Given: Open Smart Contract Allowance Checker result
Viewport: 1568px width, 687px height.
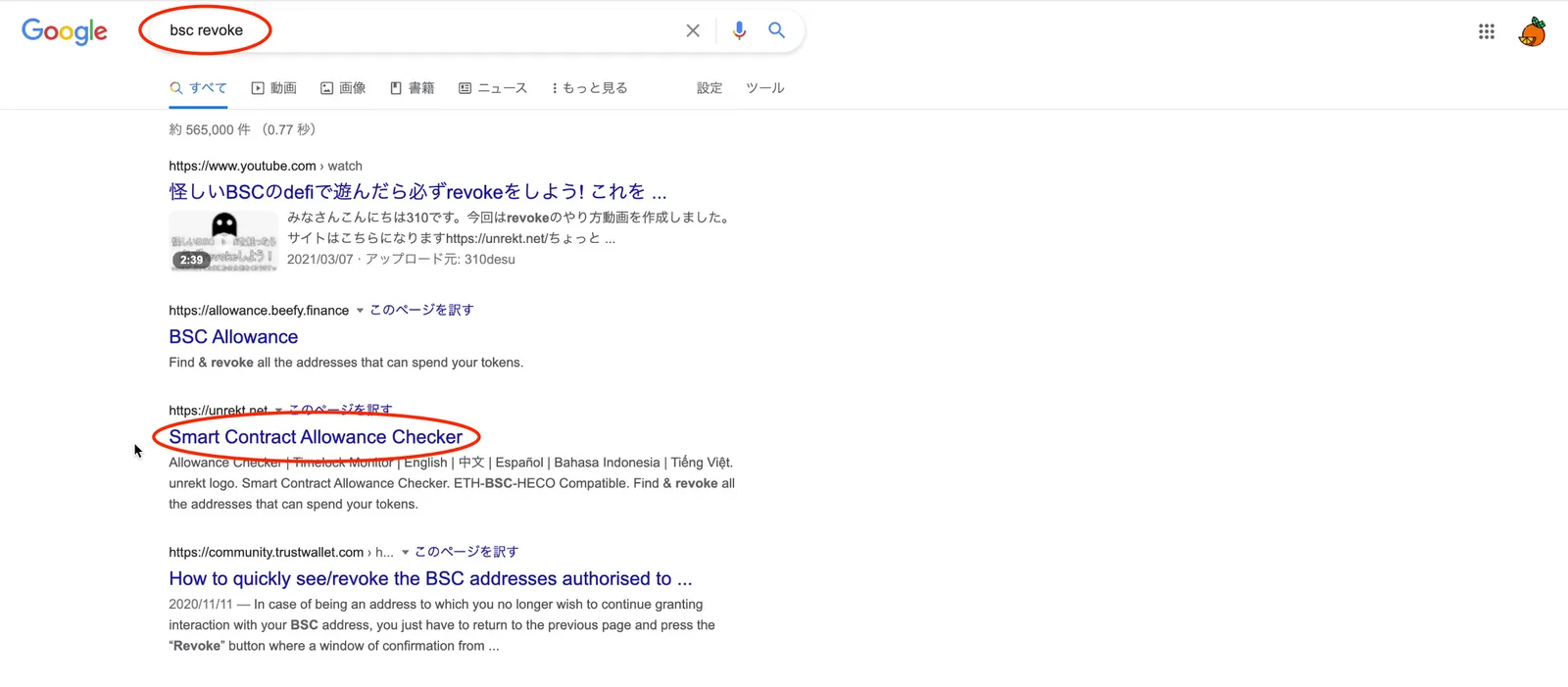Looking at the screenshot, I should [x=316, y=436].
